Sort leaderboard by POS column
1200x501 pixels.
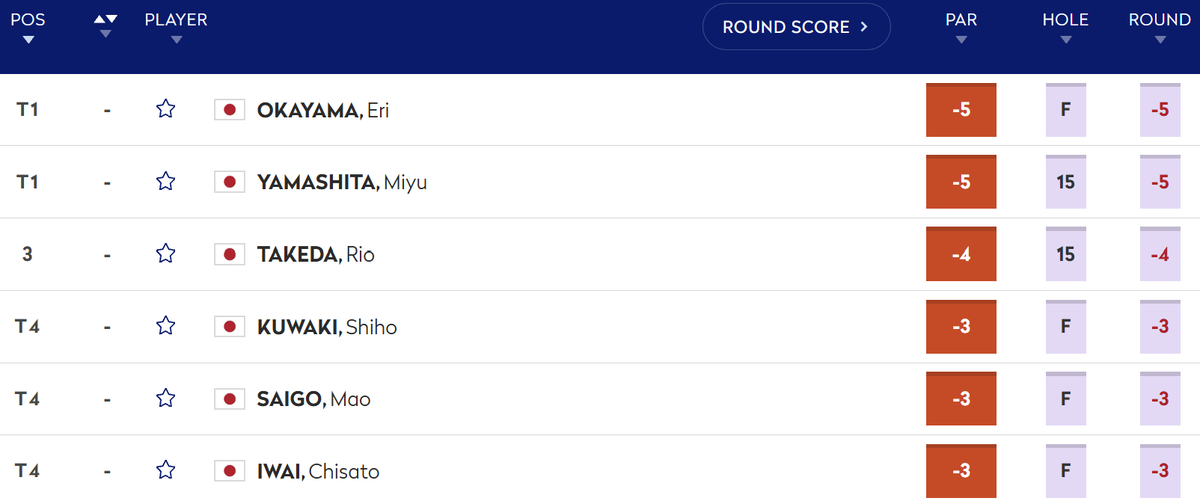coord(28,27)
